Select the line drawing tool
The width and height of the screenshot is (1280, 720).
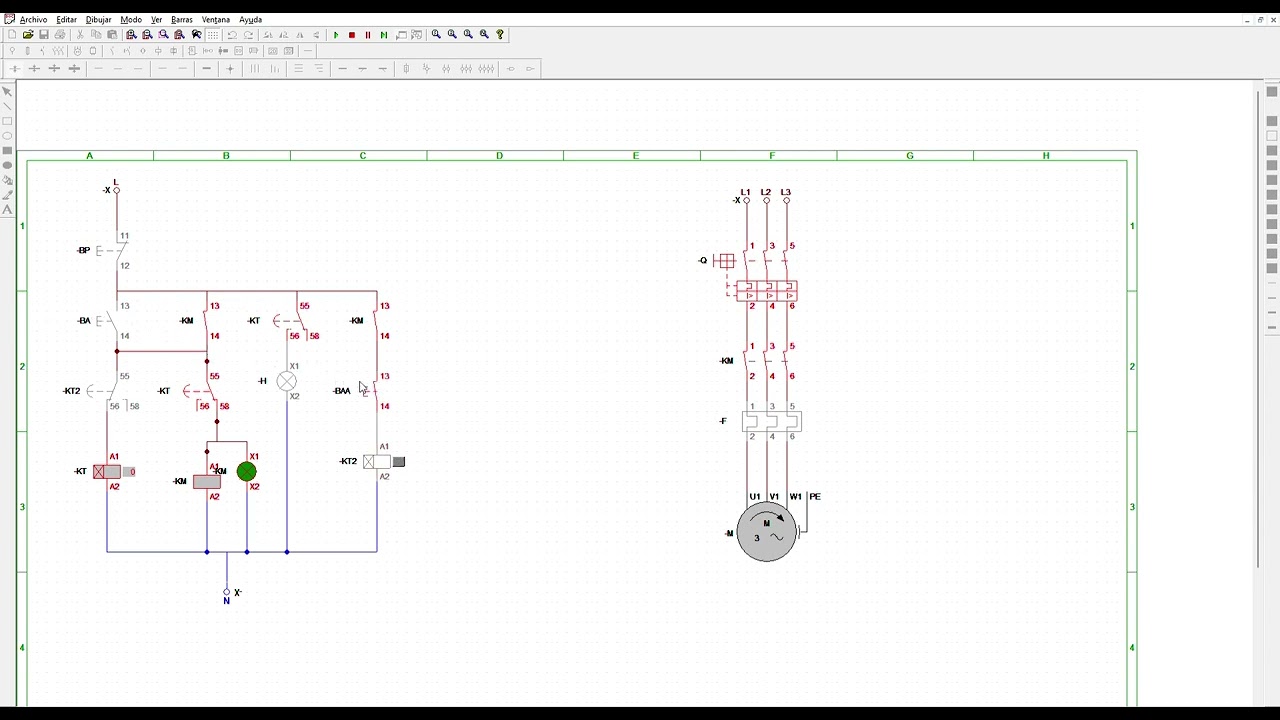tap(8, 106)
